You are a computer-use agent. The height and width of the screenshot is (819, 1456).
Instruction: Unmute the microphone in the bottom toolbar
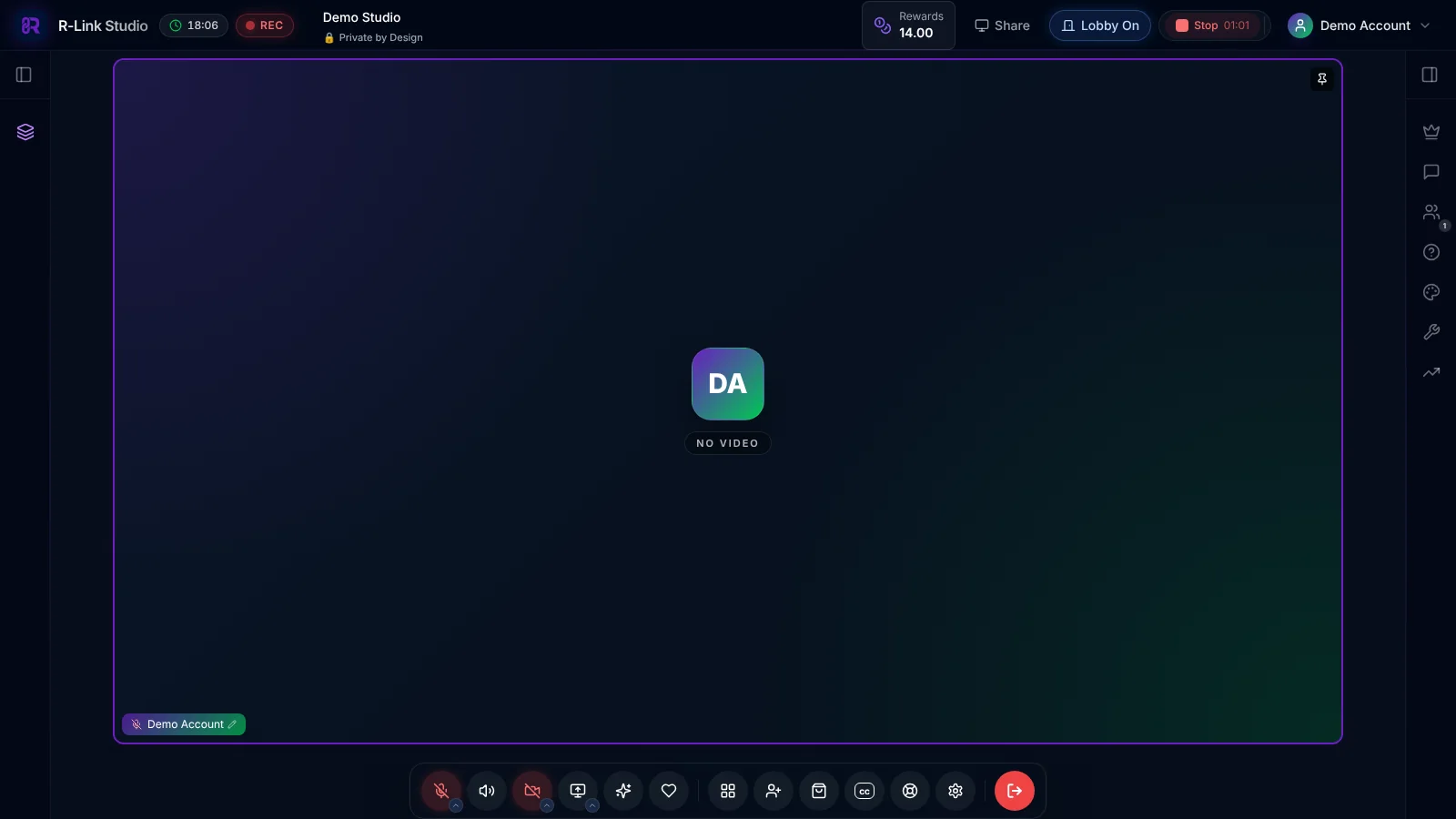(x=441, y=791)
